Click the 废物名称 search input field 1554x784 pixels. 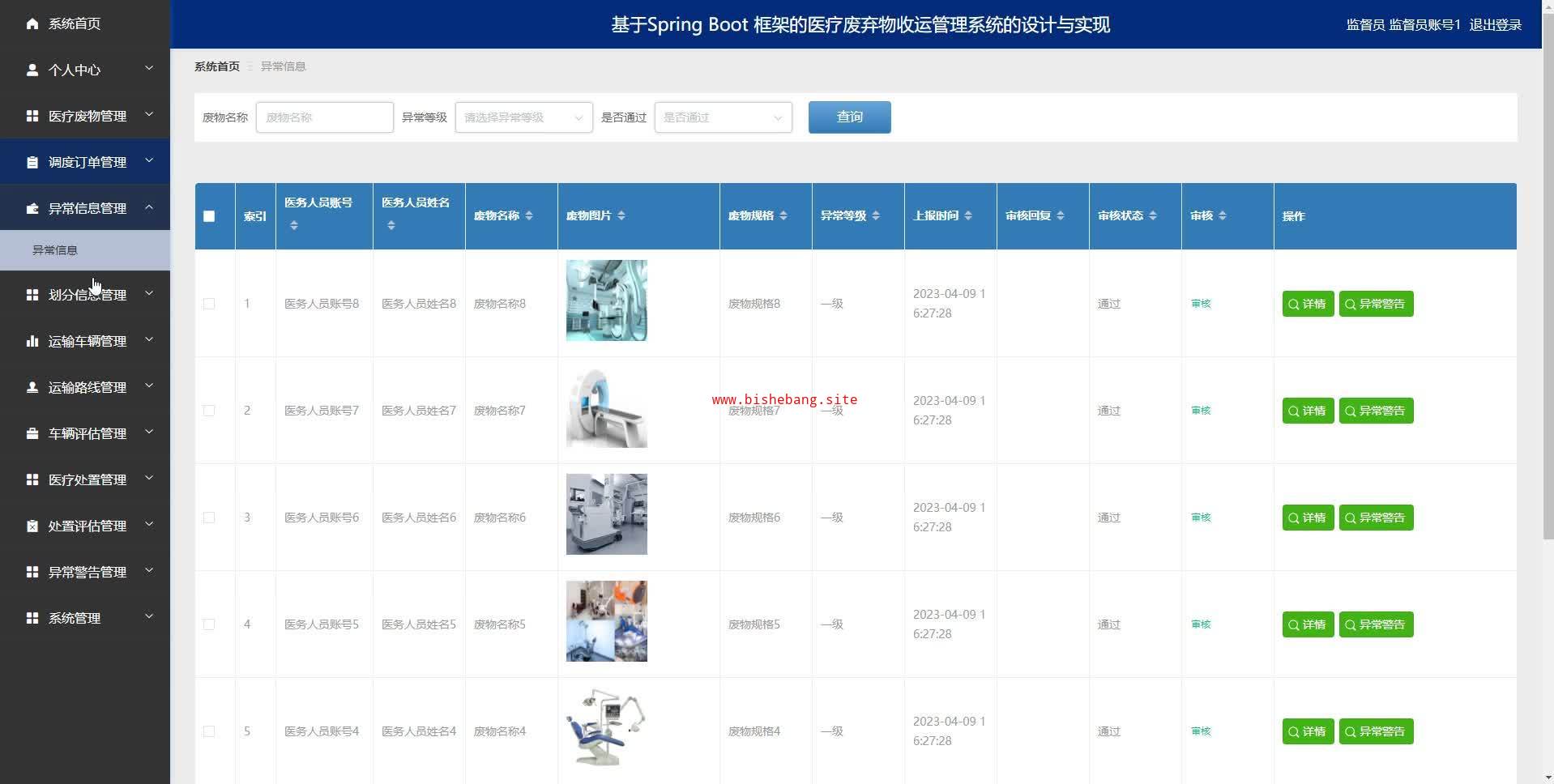tap(325, 117)
